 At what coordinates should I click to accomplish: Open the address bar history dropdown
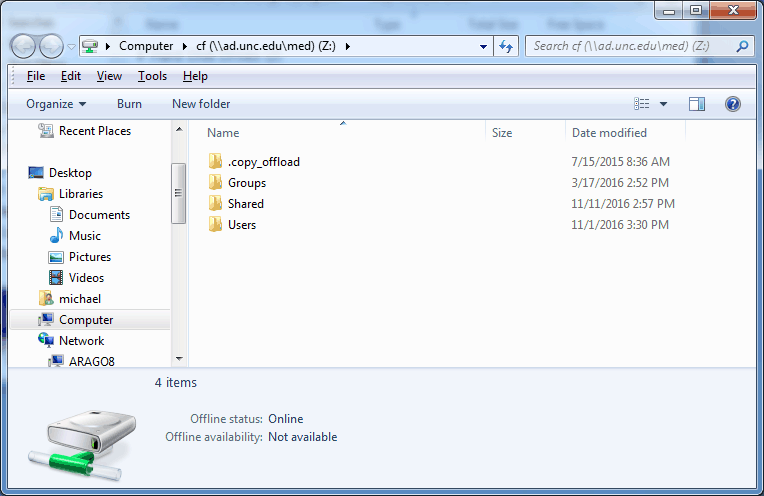point(483,47)
